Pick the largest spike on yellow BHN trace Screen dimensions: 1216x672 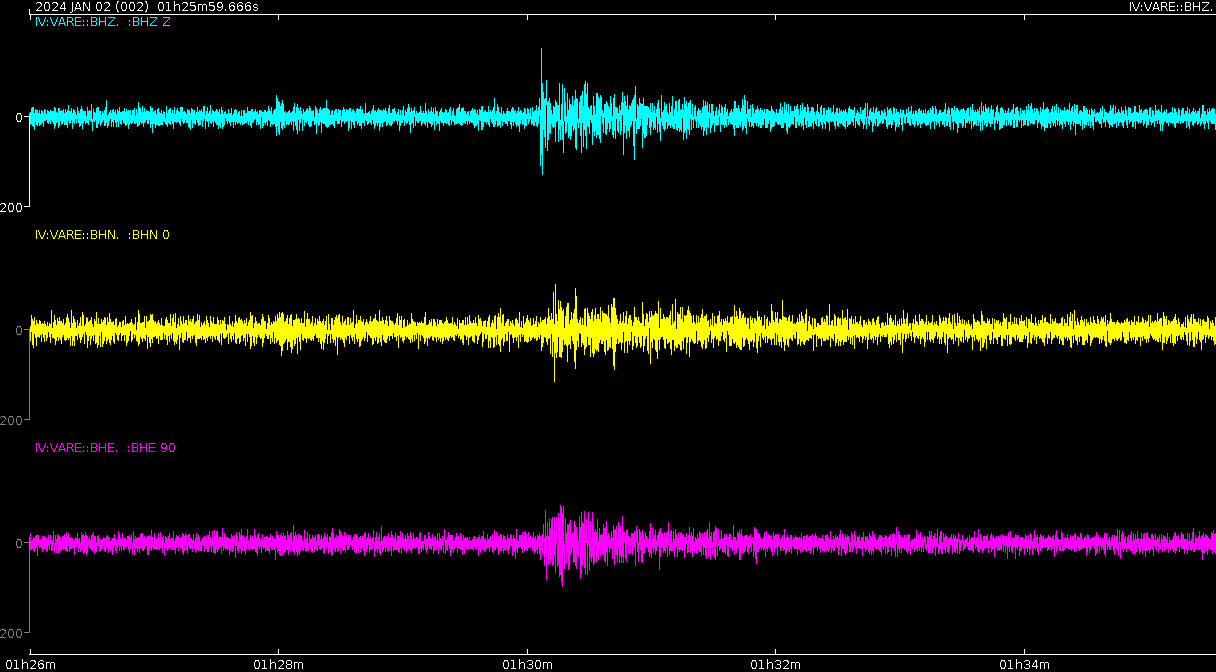tap(554, 332)
